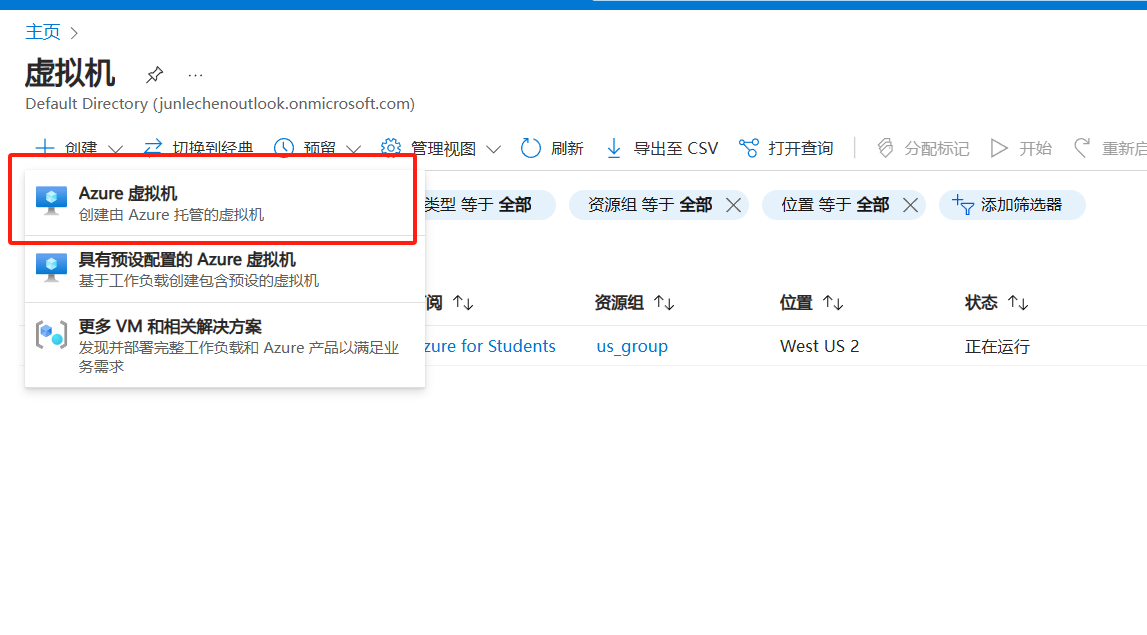Go to 主页 breadcrumb link
Viewport: 1147px width, 635px height.
point(42,32)
